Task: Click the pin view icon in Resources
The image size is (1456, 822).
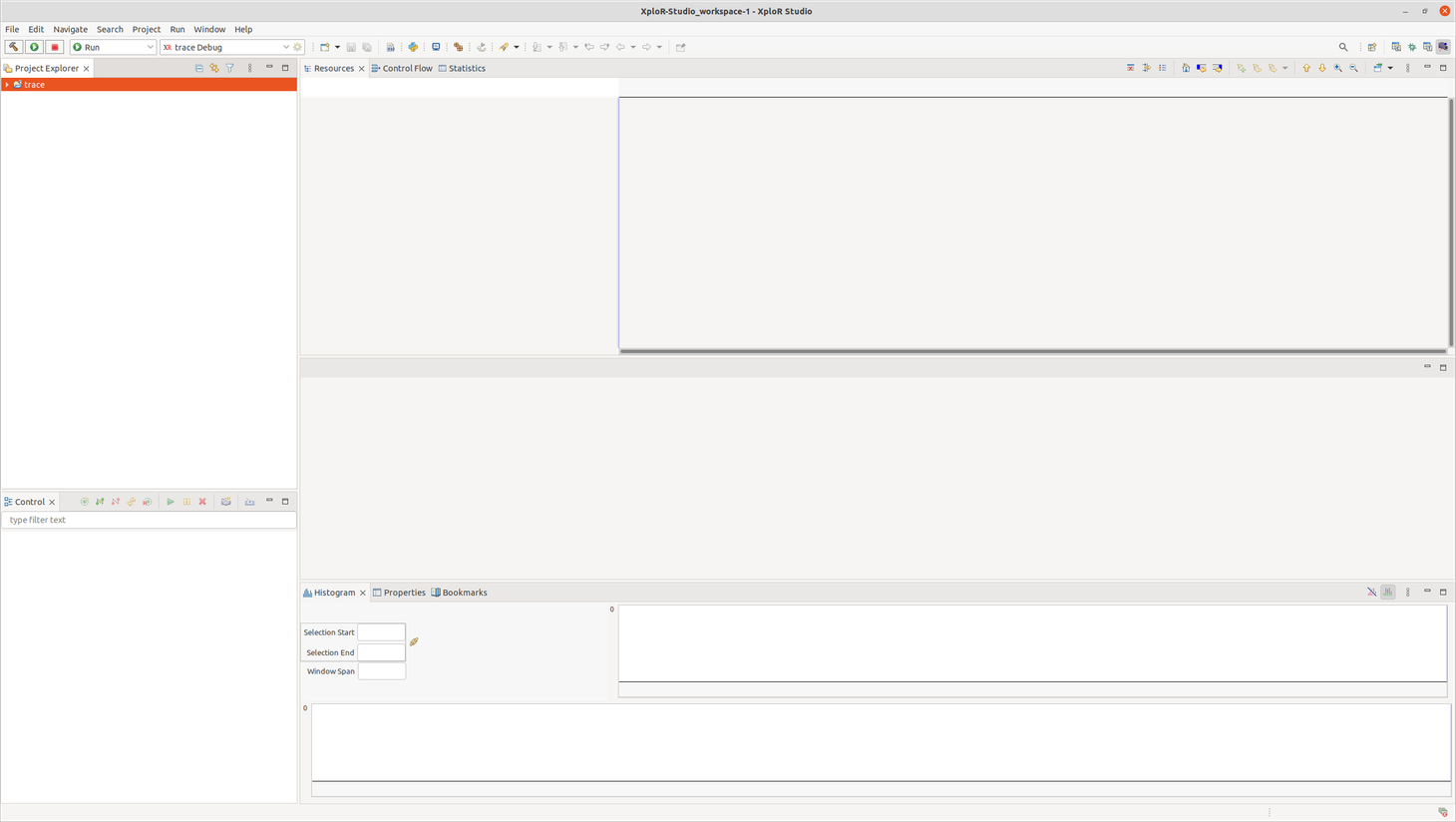Action: point(1378,68)
